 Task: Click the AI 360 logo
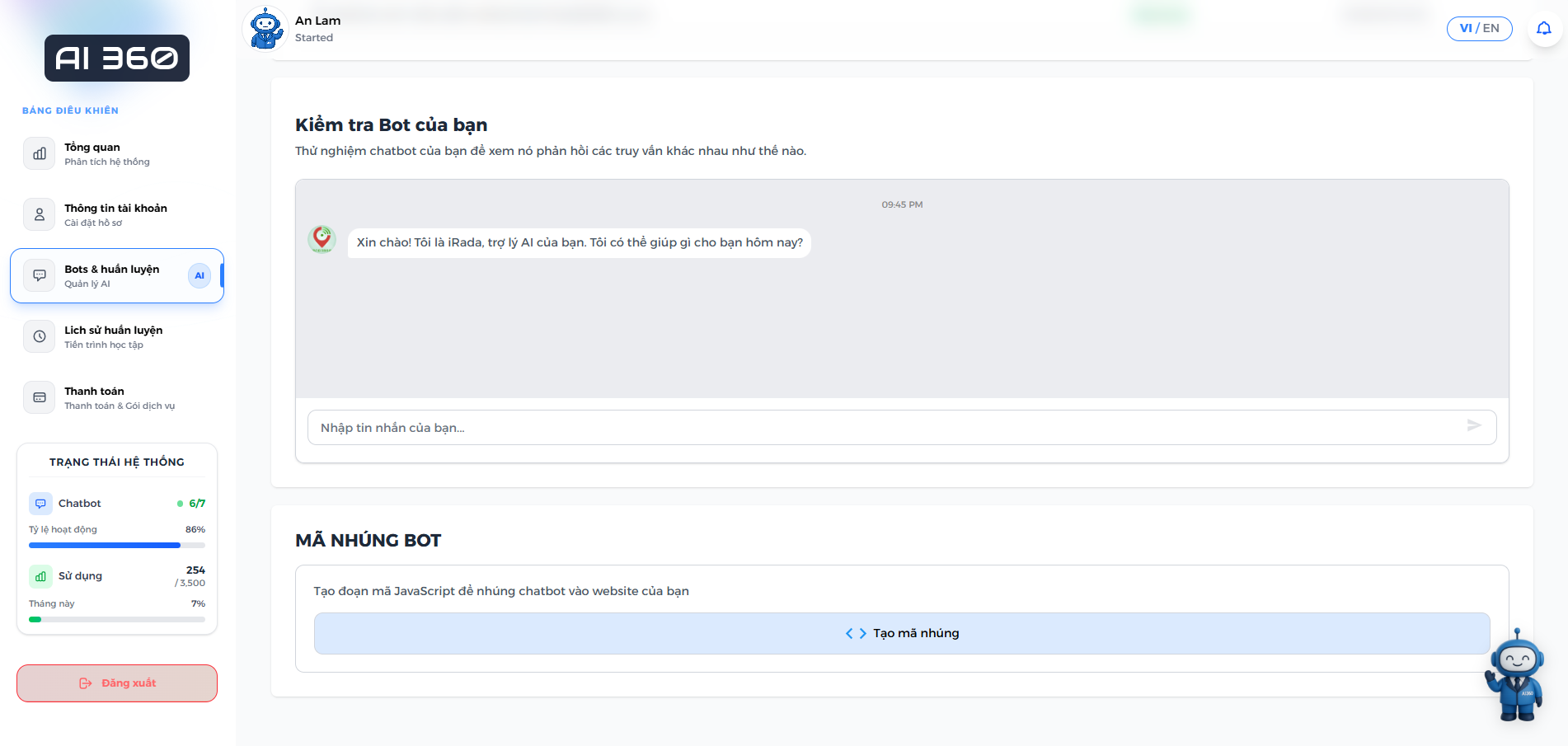click(x=117, y=59)
